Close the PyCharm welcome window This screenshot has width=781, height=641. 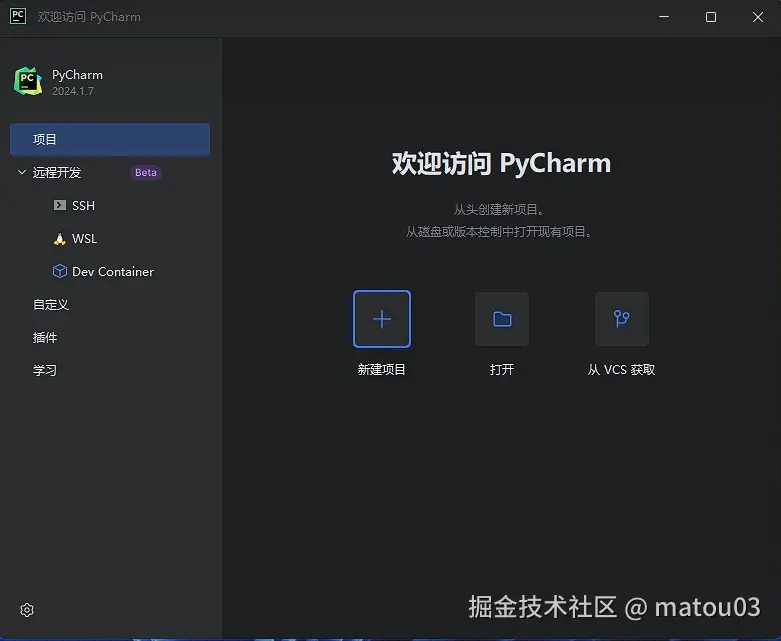[x=758, y=17]
